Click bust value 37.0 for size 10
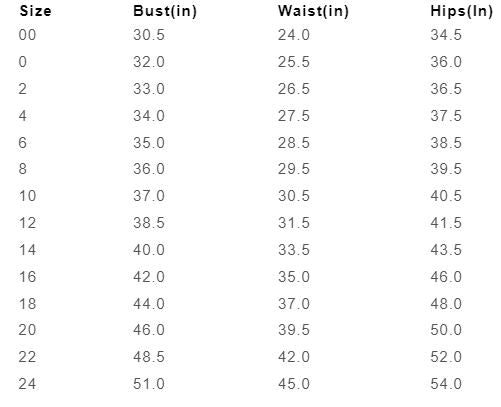The height and width of the screenshot is (407, 501). coord(149,196)
